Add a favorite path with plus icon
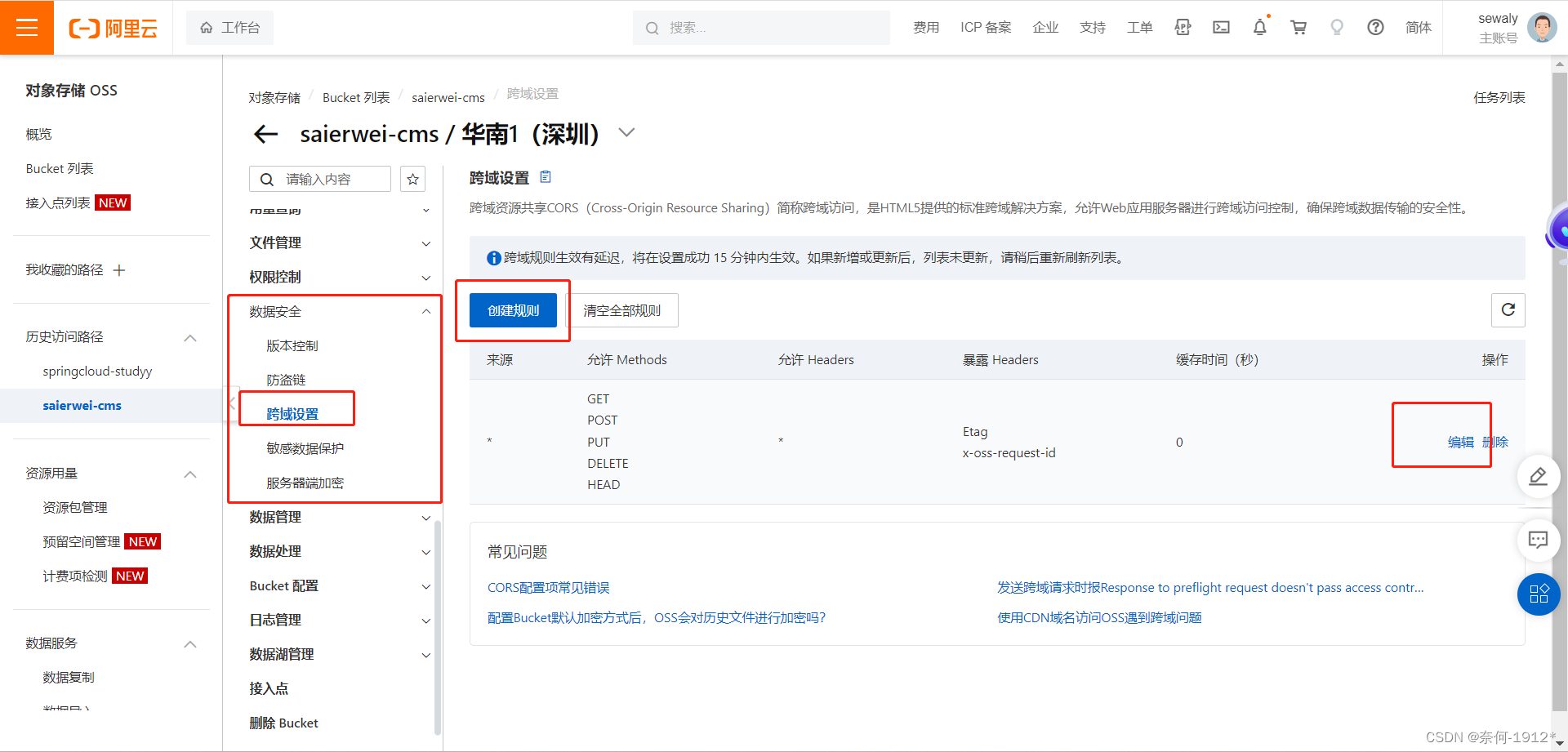1568x752 pixels. 119,270
